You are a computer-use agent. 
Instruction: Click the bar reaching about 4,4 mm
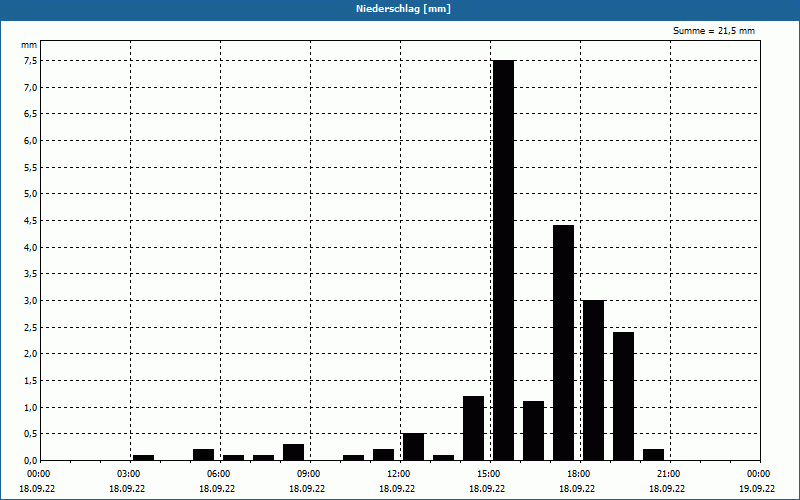coord(563,342)
